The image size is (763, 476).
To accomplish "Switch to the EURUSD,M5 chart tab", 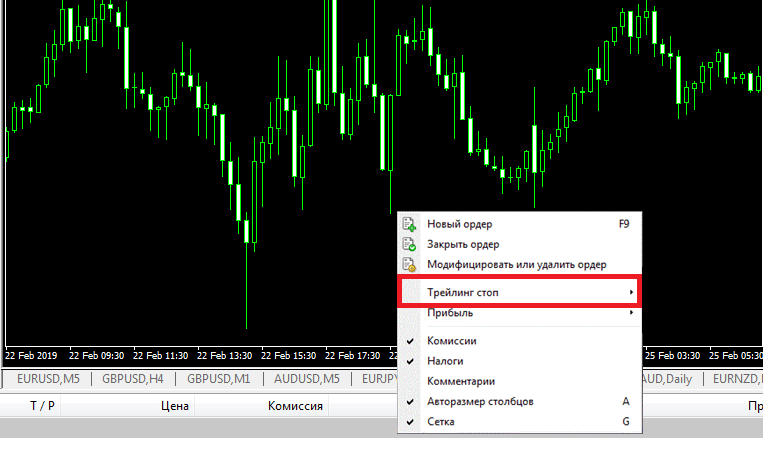I will tap(47, 379).
